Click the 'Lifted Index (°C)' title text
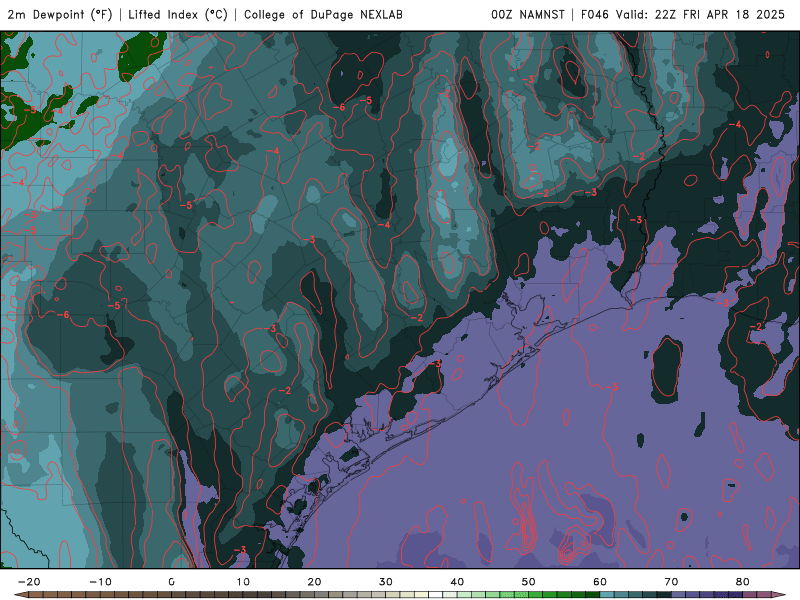 tap(178, 15)
